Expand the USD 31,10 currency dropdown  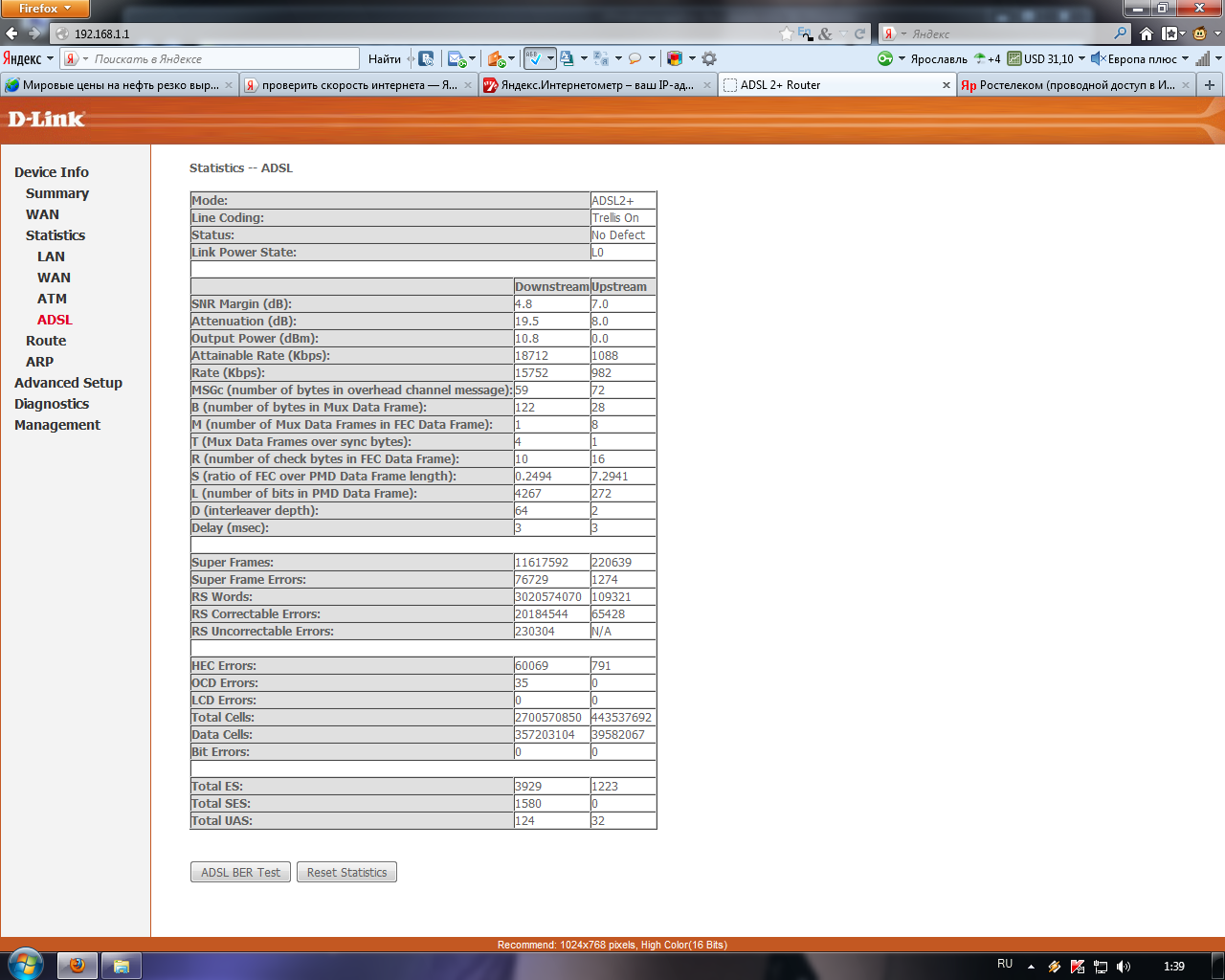(1081, 58)
